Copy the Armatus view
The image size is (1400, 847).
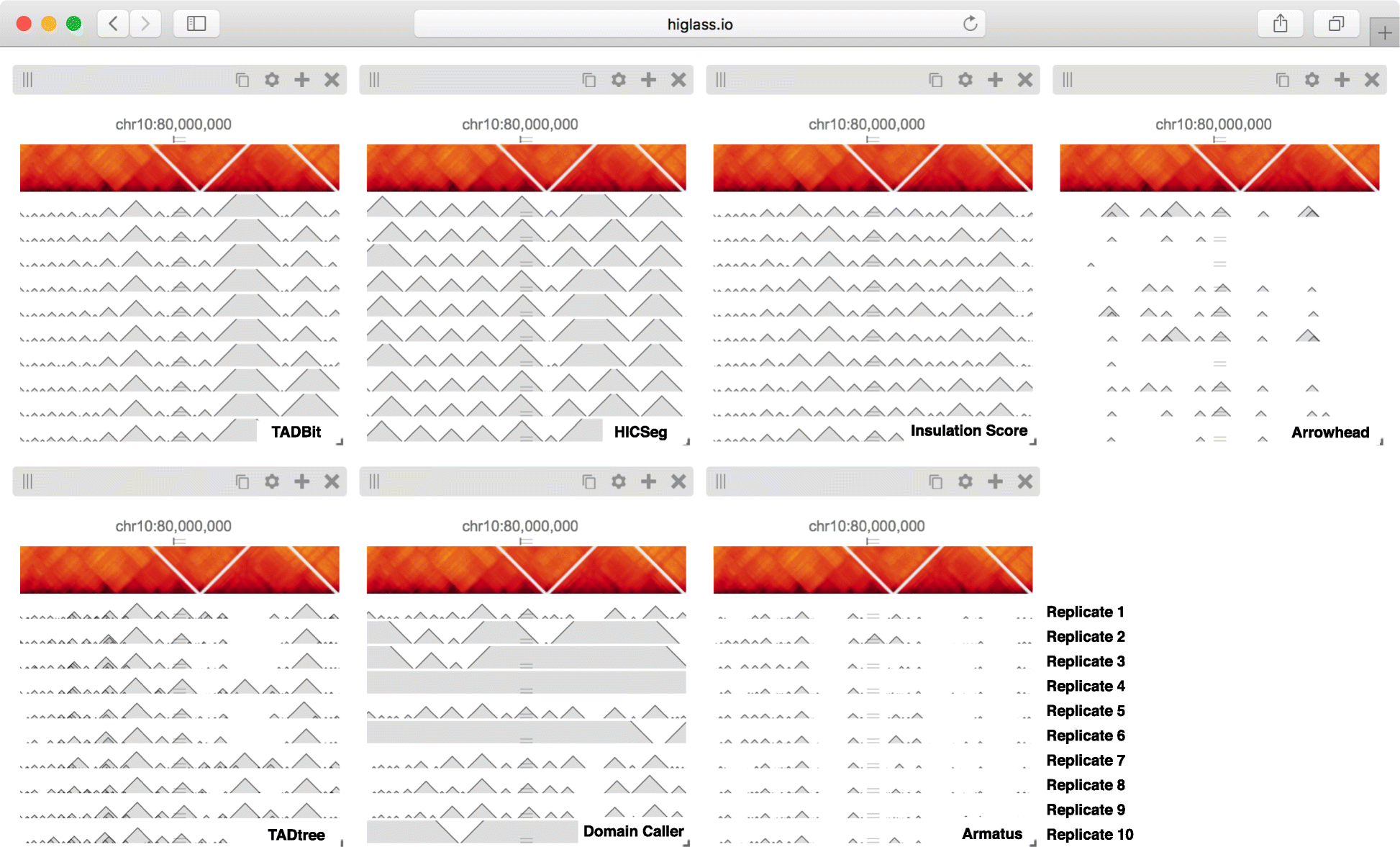pyautogui.click(x=936, y=481)
